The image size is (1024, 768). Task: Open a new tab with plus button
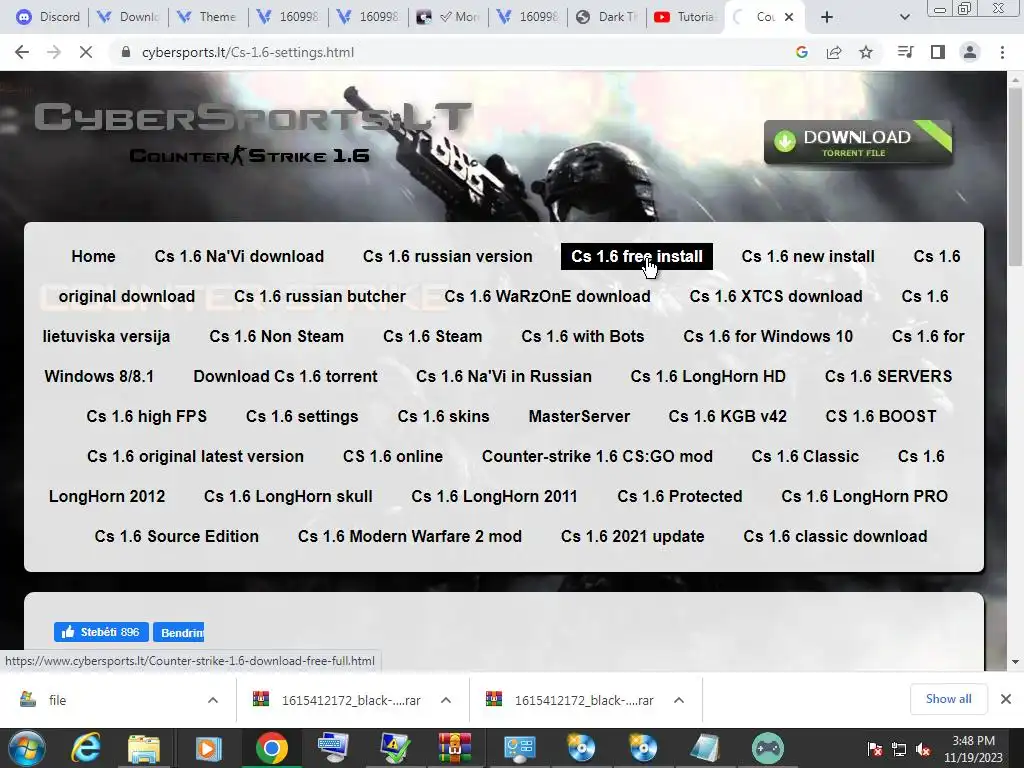coord(827,17)
